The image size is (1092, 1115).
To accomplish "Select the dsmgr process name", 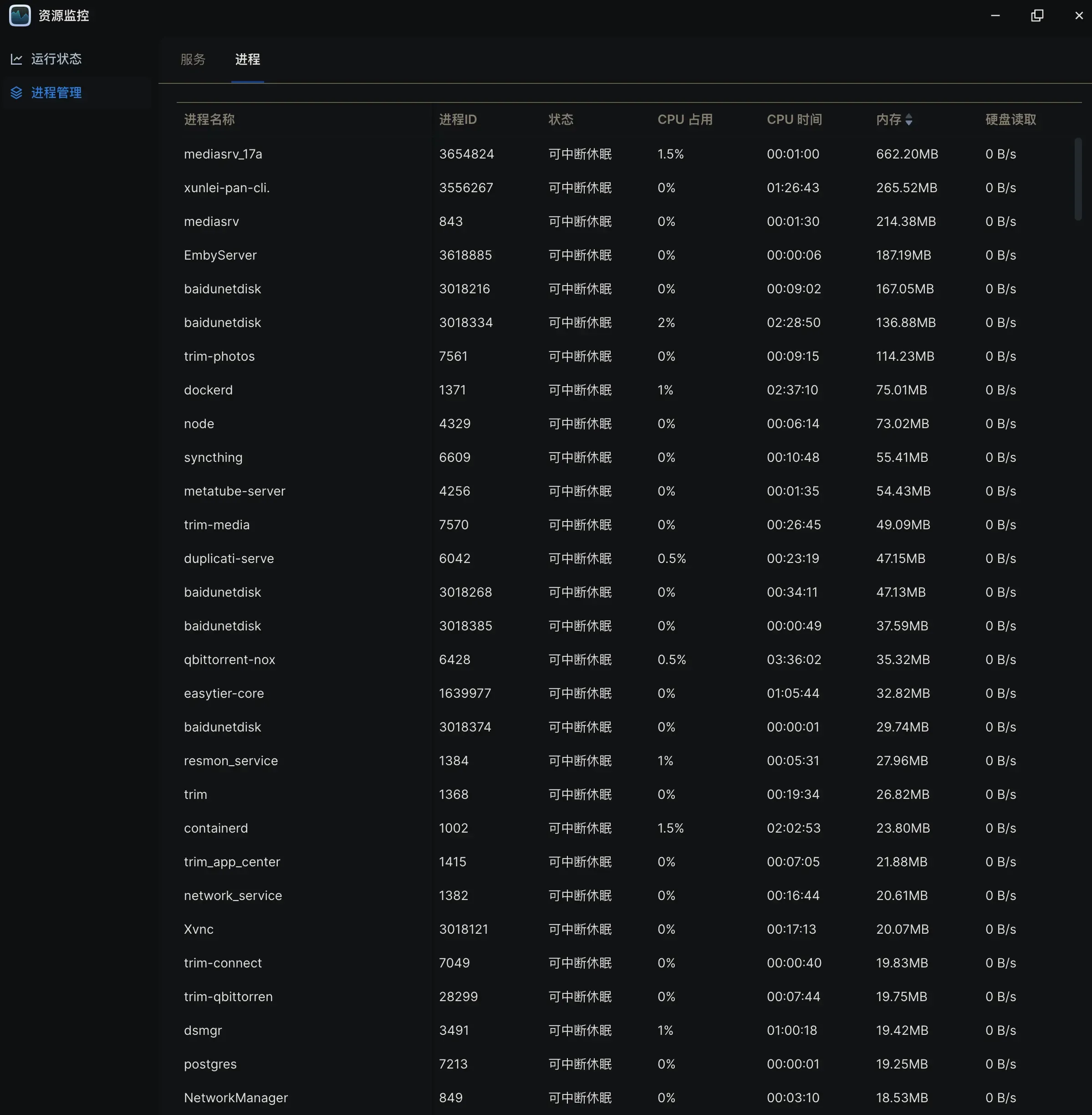I will [x=203, y=1031].
